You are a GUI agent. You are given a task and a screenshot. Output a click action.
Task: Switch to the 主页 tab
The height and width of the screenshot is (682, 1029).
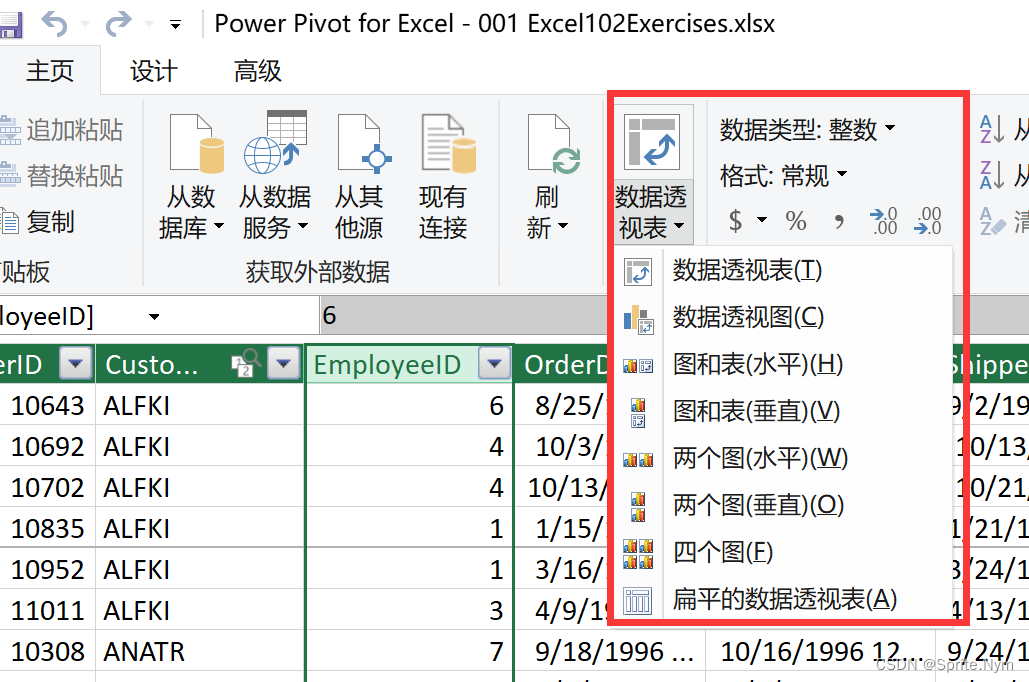tap(50, 71)
